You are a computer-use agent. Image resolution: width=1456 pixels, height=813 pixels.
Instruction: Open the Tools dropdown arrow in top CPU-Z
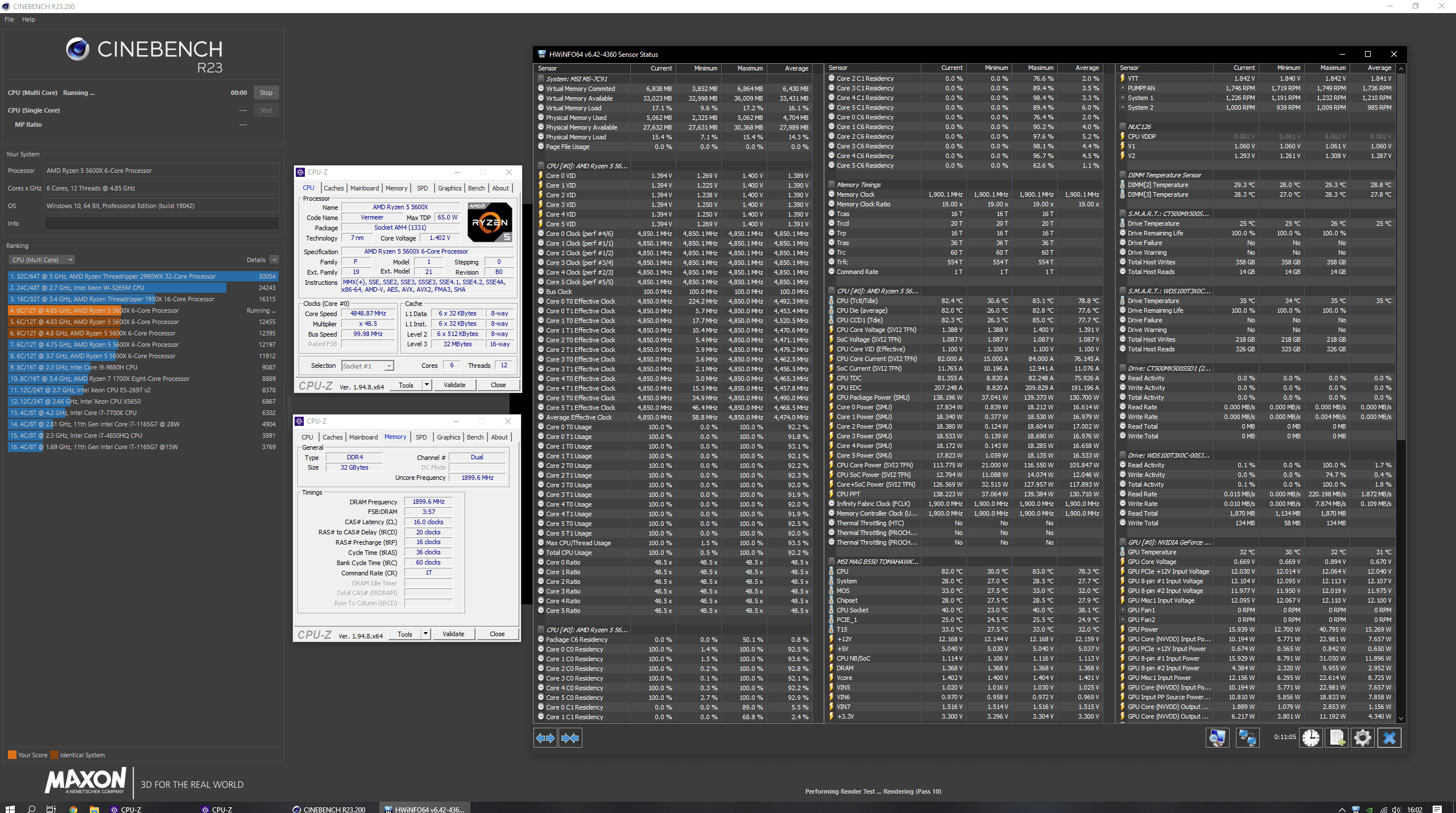[427, 385]
